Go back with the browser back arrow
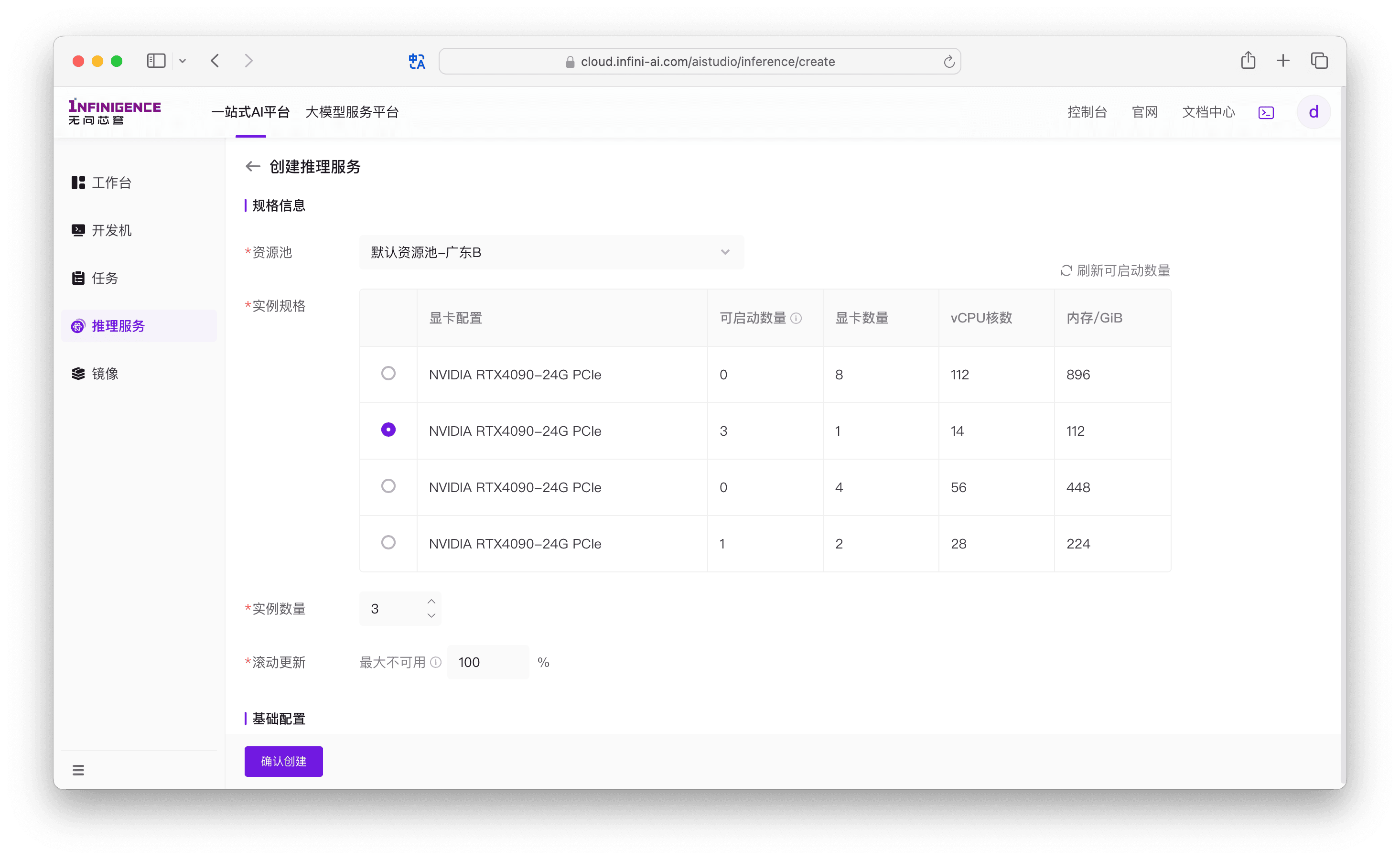The height and width of the screenshot is (860, 1400). (215, 61)
